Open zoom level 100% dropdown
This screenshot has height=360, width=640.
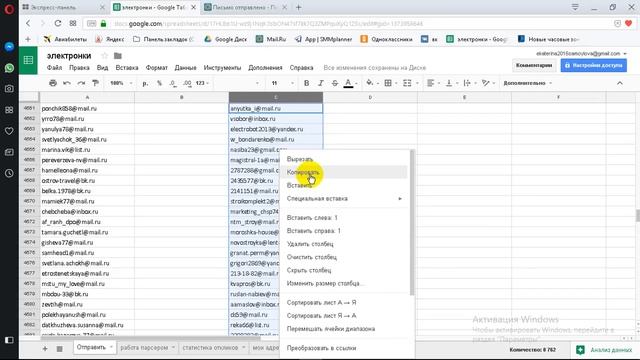pyautogui.click(x=121, y=83)
